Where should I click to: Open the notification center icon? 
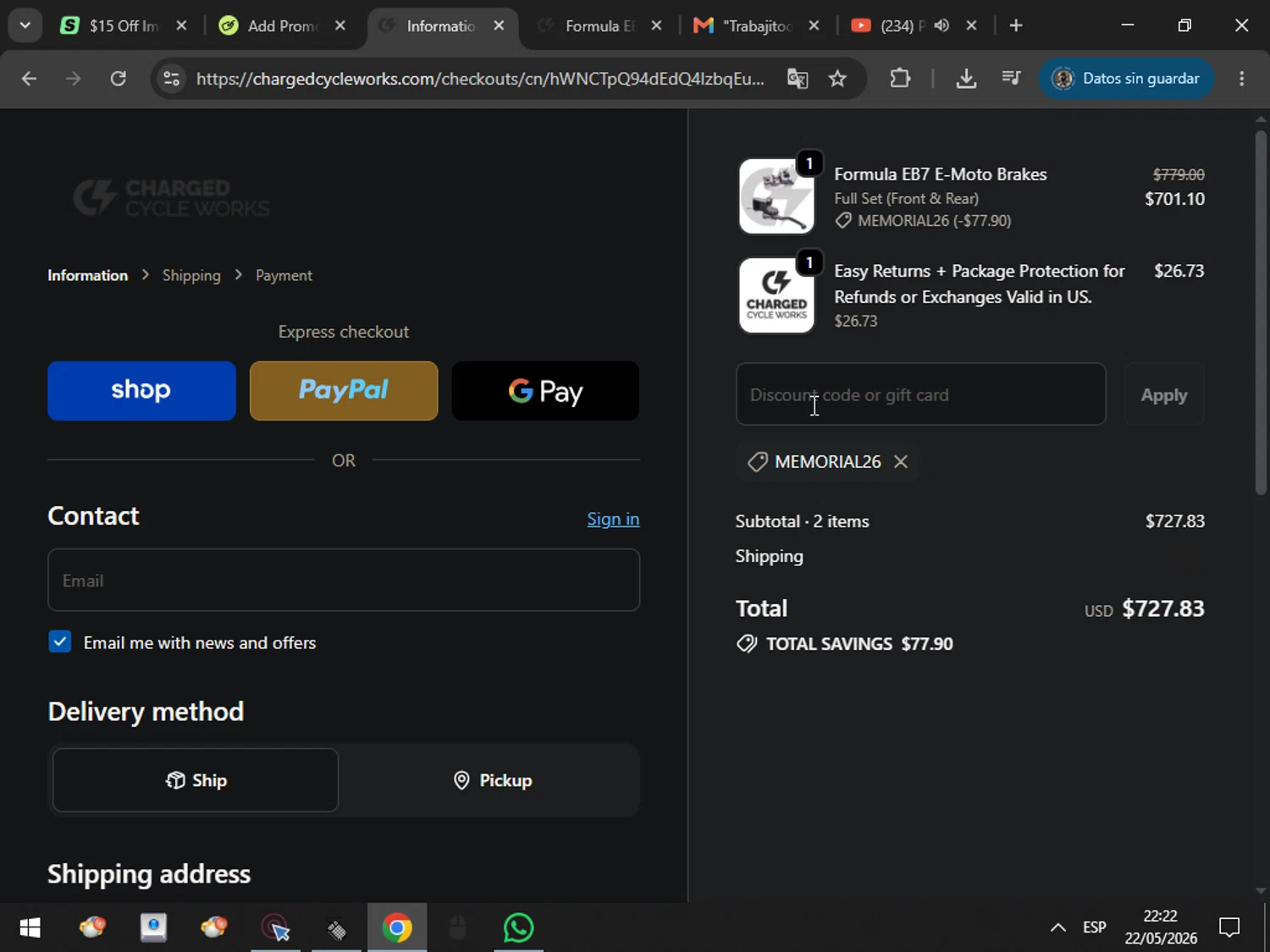click(1229, 928)
